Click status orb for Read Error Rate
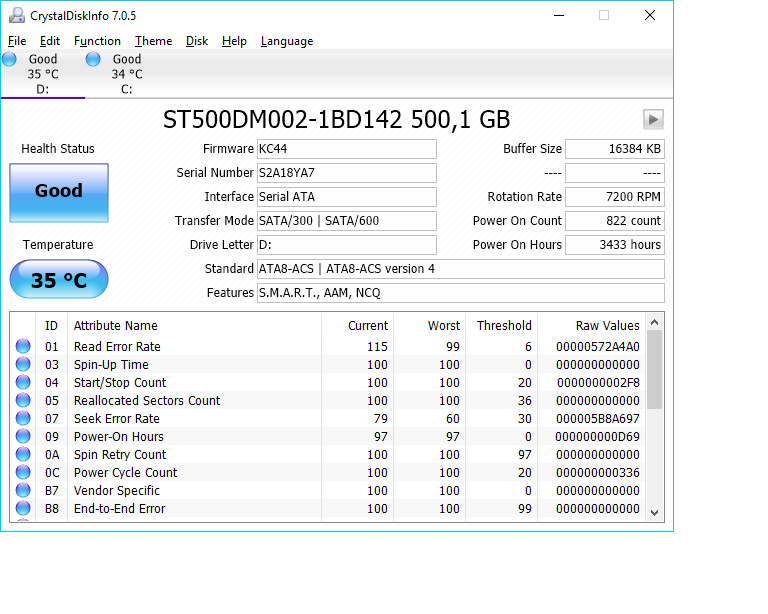This screenshot has width=768, height=614. [x=23, y=346]
